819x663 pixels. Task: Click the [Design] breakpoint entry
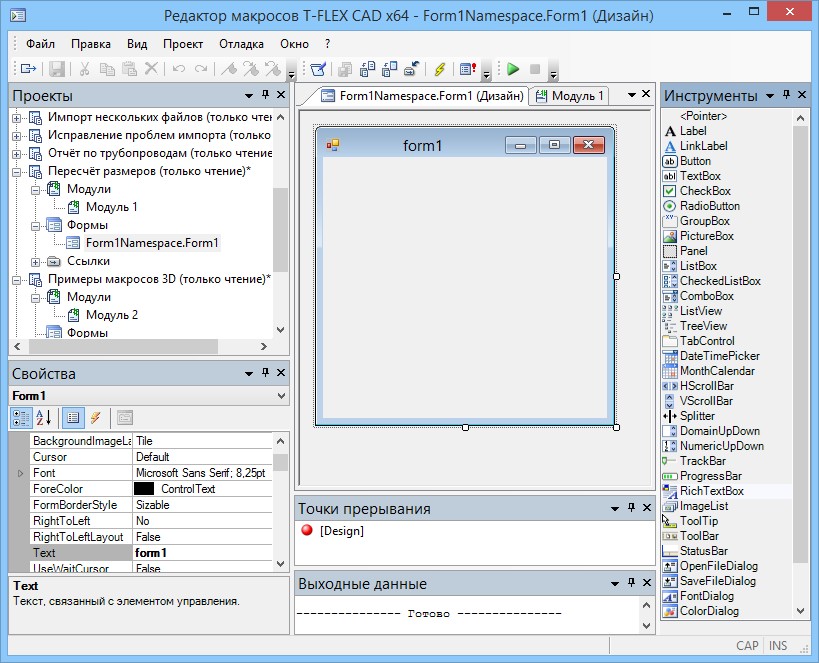tap(342, 531)
